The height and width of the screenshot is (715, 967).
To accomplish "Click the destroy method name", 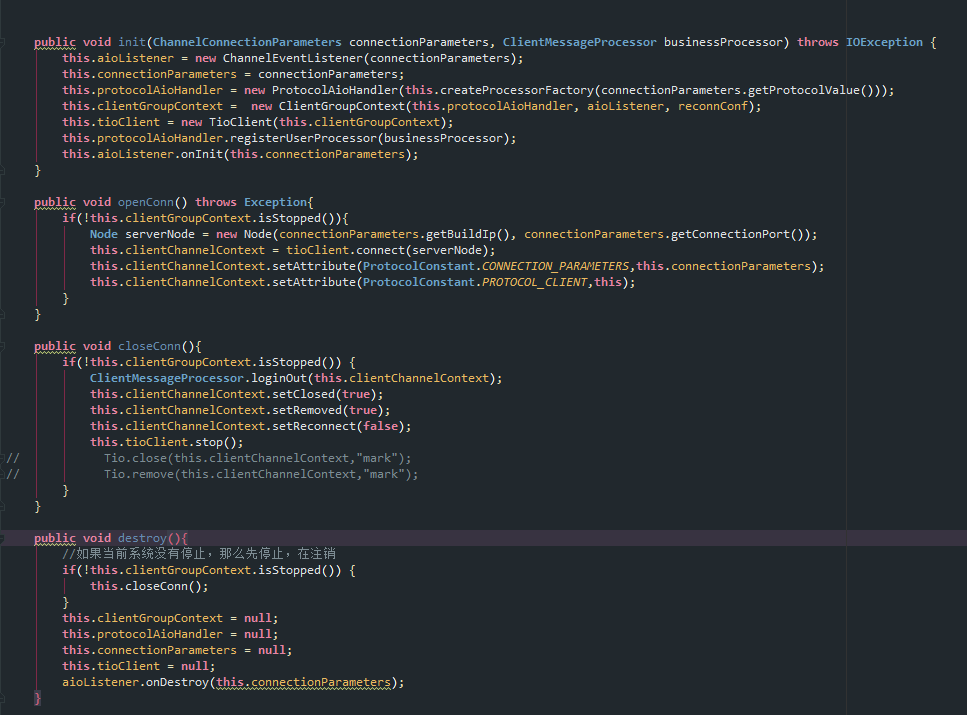I will coord(142,538).
